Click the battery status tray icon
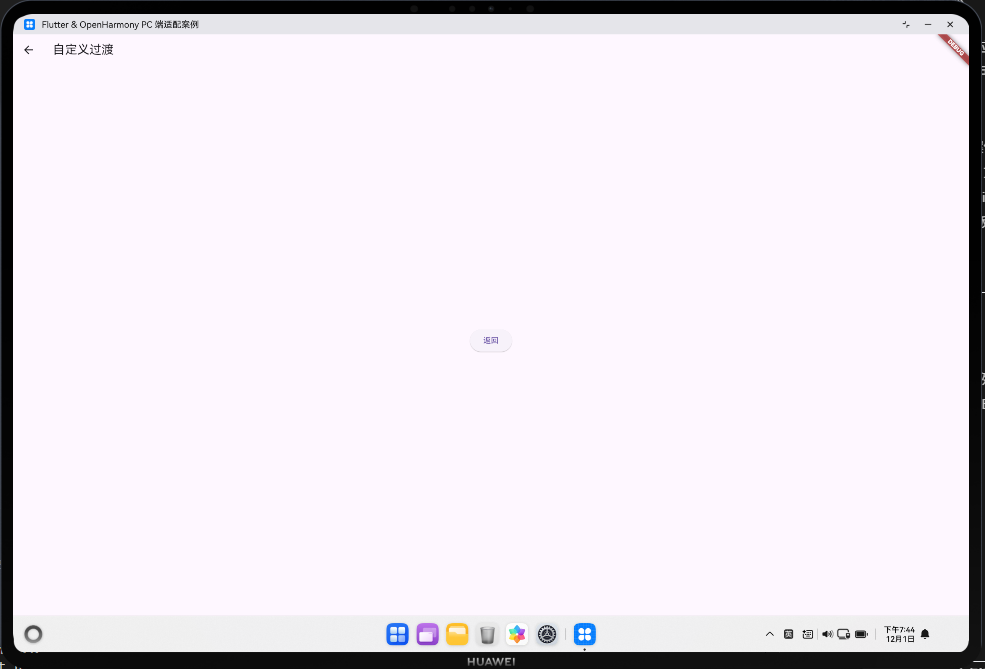This screenshot has height=669, width=985. (x=861, y=634)
